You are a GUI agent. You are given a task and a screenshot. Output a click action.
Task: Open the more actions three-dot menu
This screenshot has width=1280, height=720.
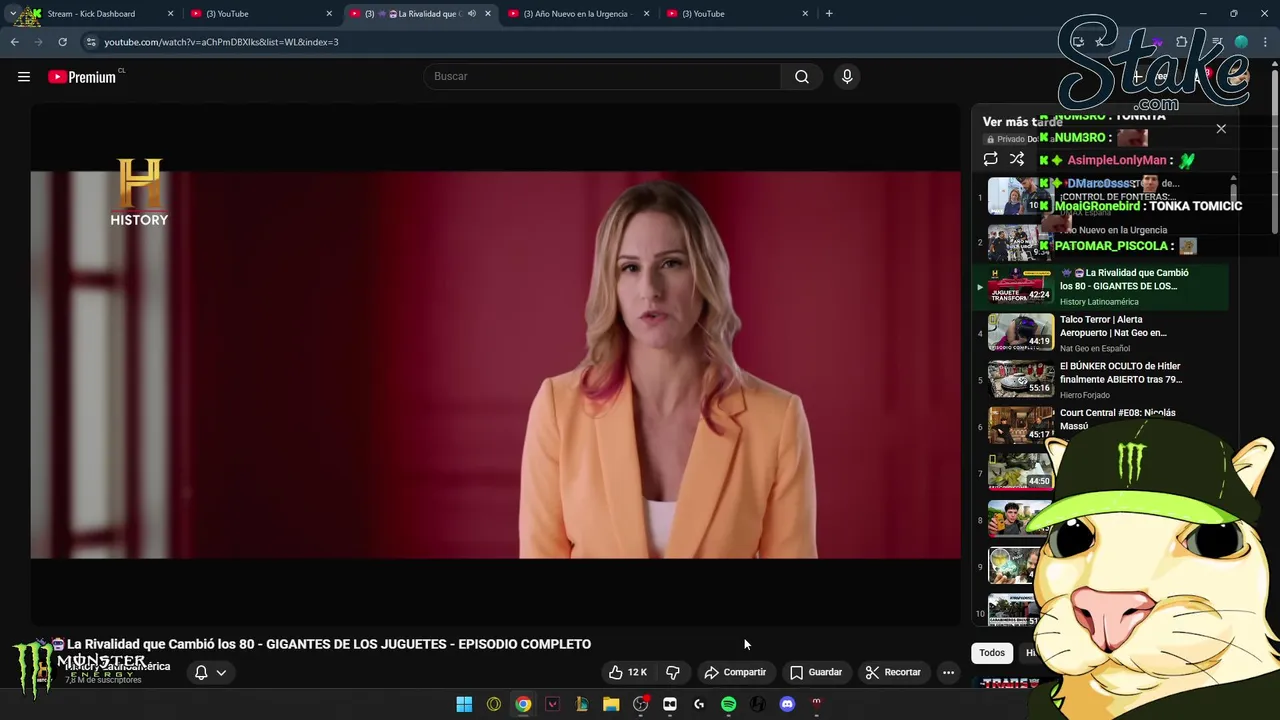coord(948,672)
